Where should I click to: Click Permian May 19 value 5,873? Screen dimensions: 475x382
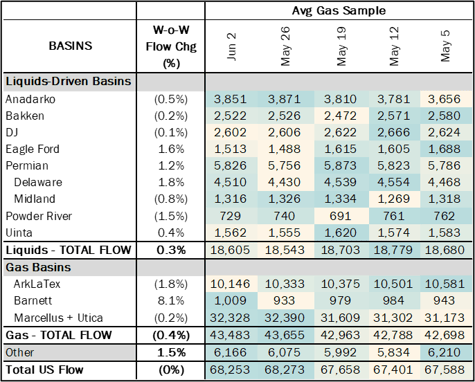pos(340,166)
